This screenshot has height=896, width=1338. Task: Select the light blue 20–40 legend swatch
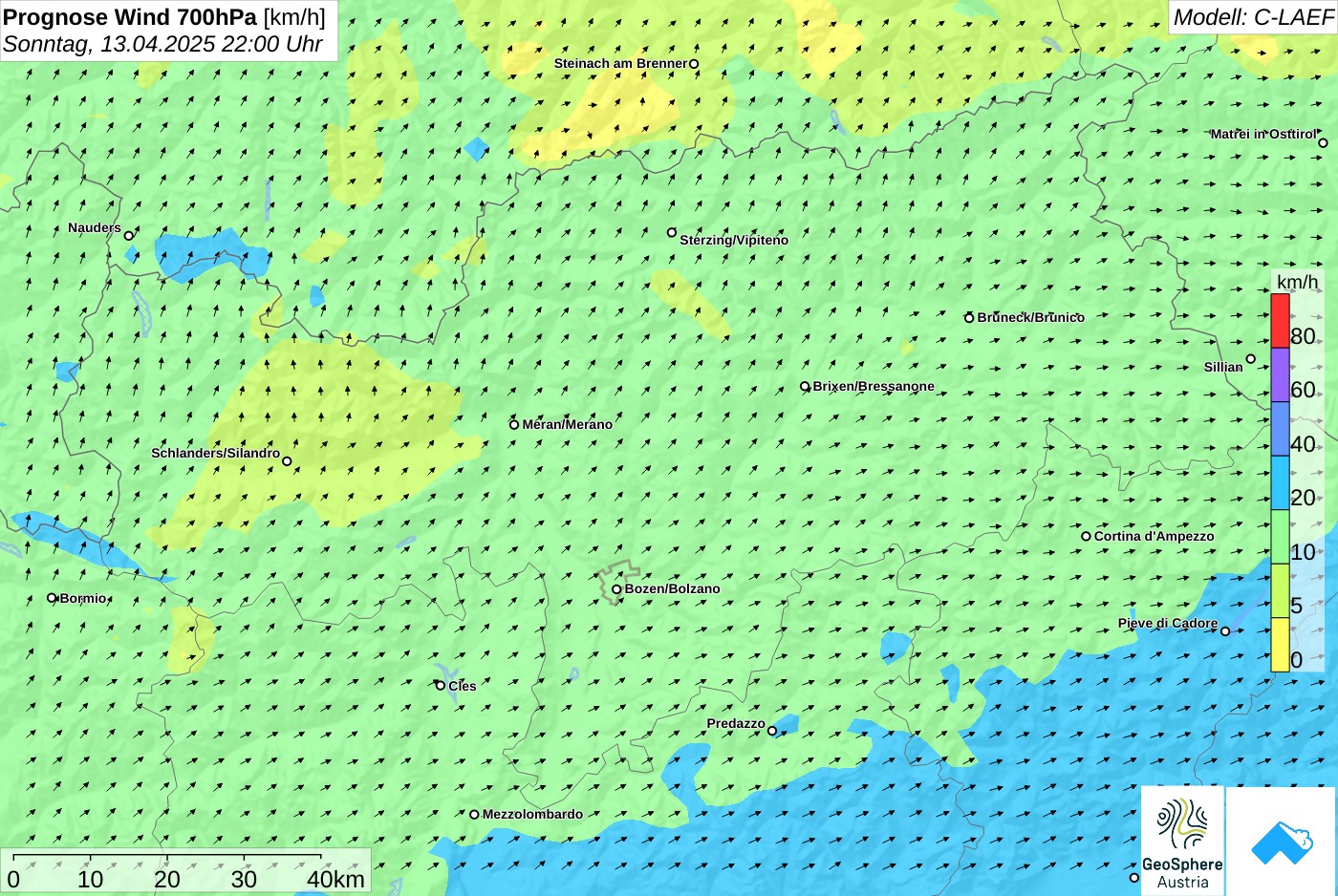[x=1280, y=482]
